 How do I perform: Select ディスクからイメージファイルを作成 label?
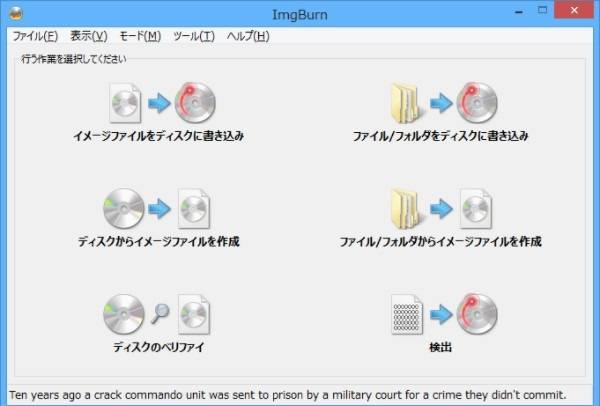[x=158, y=241]
